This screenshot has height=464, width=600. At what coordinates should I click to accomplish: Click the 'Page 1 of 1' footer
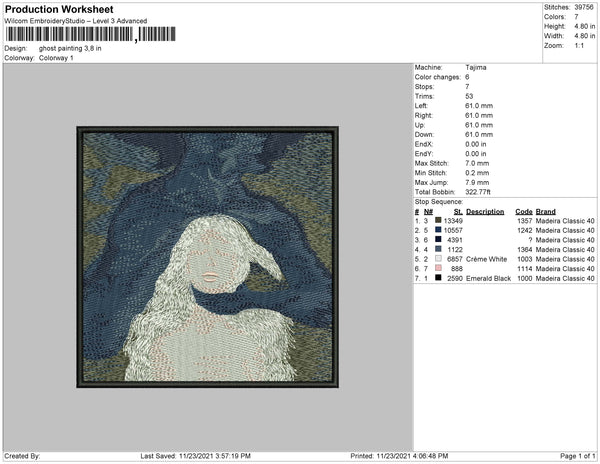578,456
